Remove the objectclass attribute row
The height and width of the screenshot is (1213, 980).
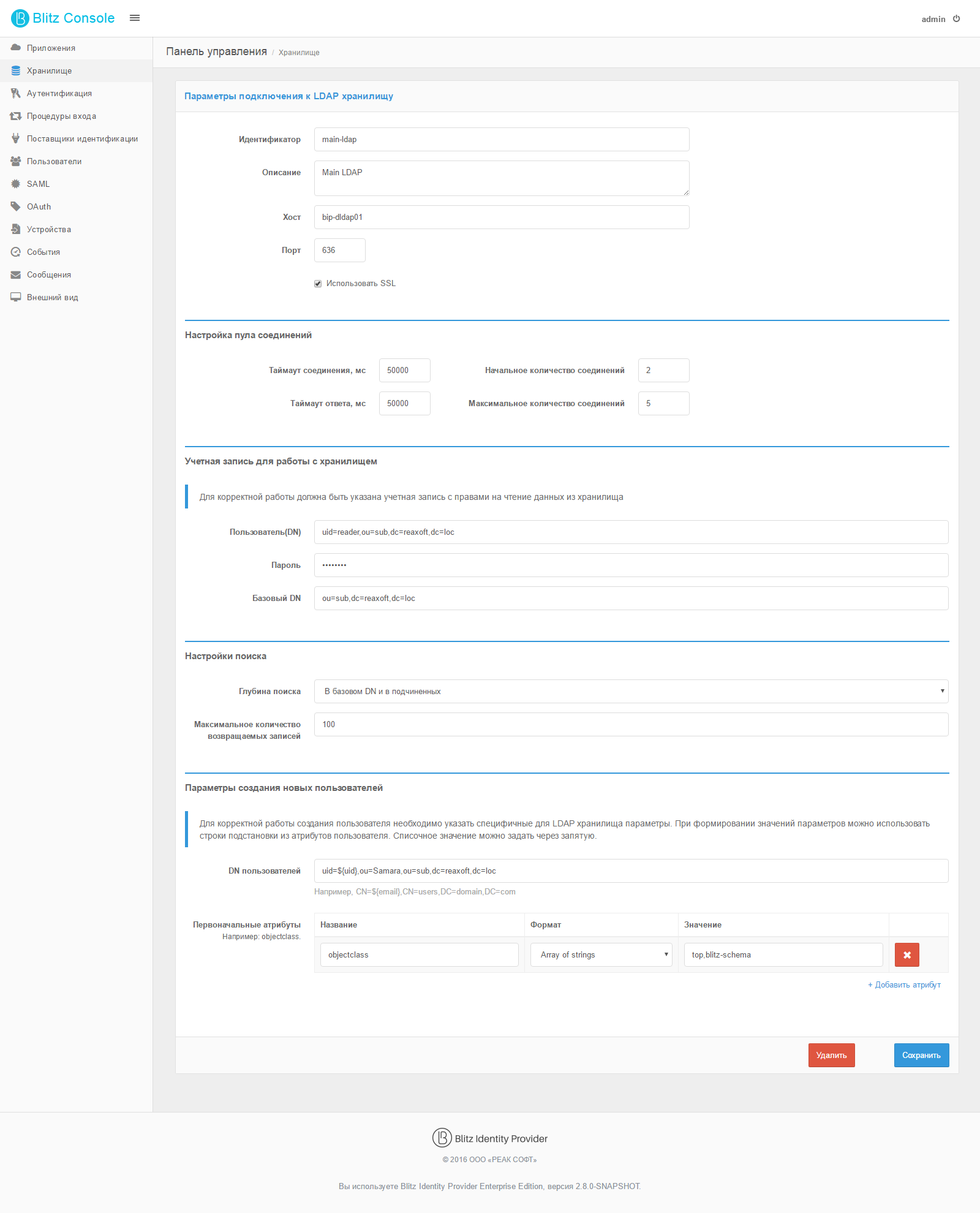coord(907,954)
